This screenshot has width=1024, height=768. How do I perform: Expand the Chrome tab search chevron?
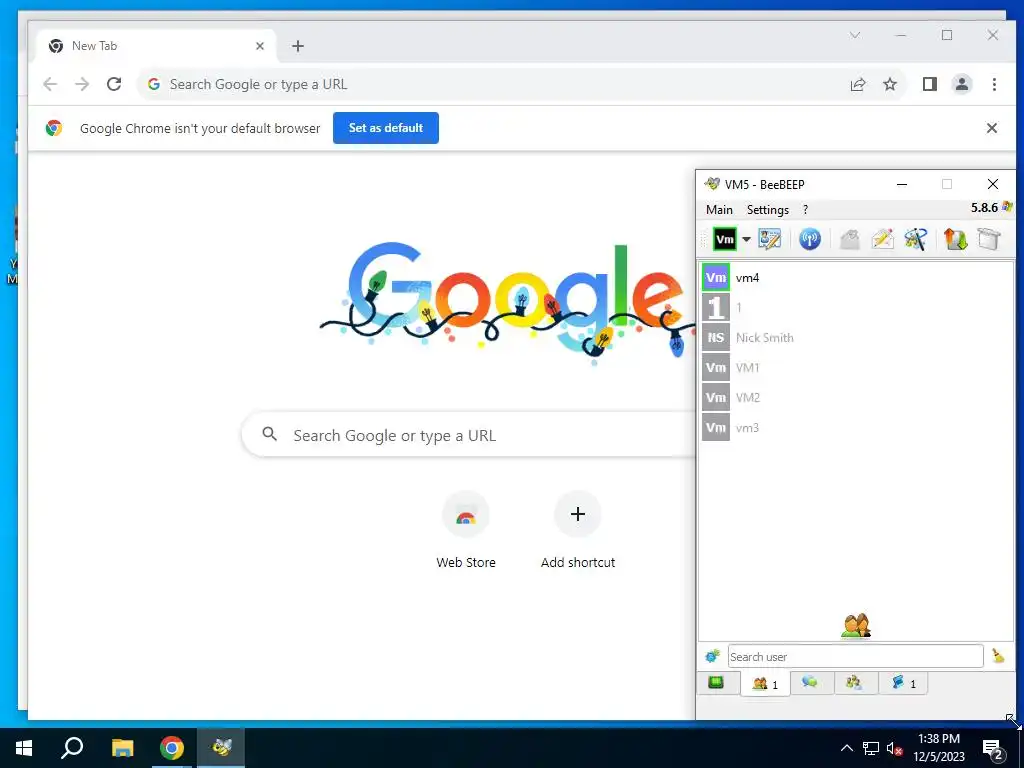point(855,35)
